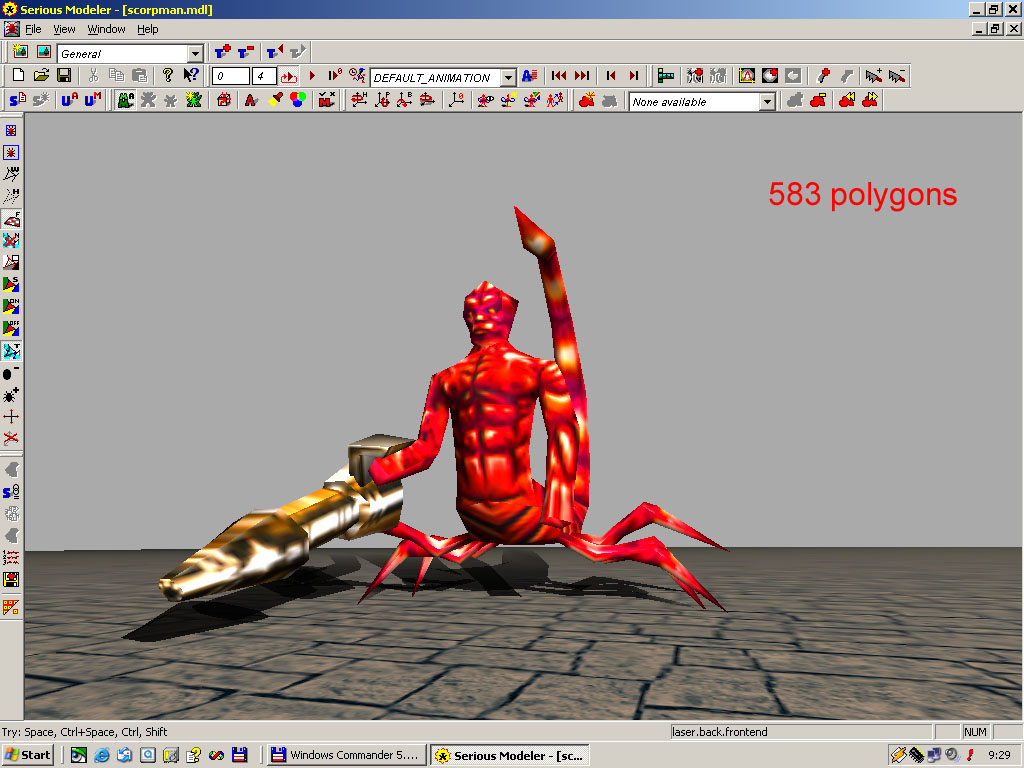This screenshot has width=1024, height=768.
Task: Toggle the cyan T texture icon in sidebar
Action: coord(11,351)
